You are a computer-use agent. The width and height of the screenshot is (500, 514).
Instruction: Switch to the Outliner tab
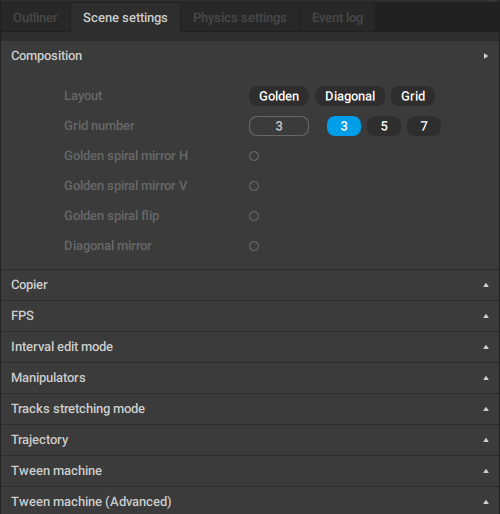pyautogui.click(x=35, y=18)
